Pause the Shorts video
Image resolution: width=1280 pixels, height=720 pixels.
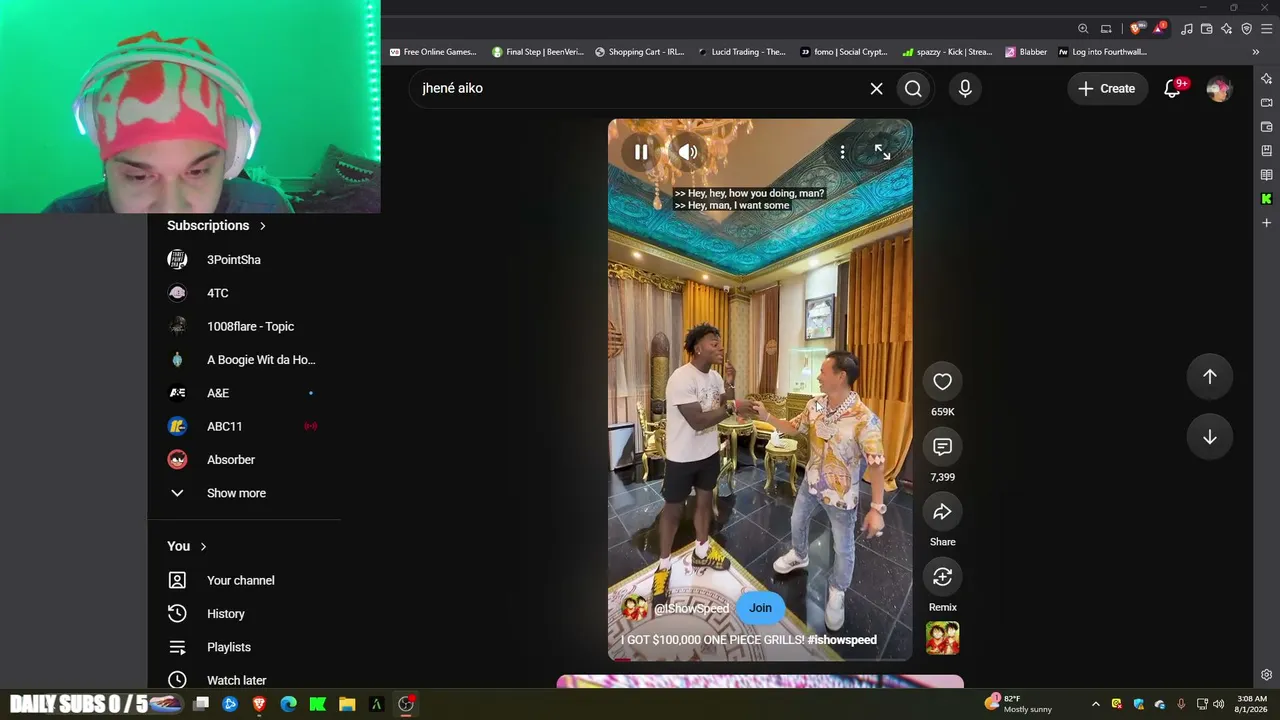(x=641, y=152)
